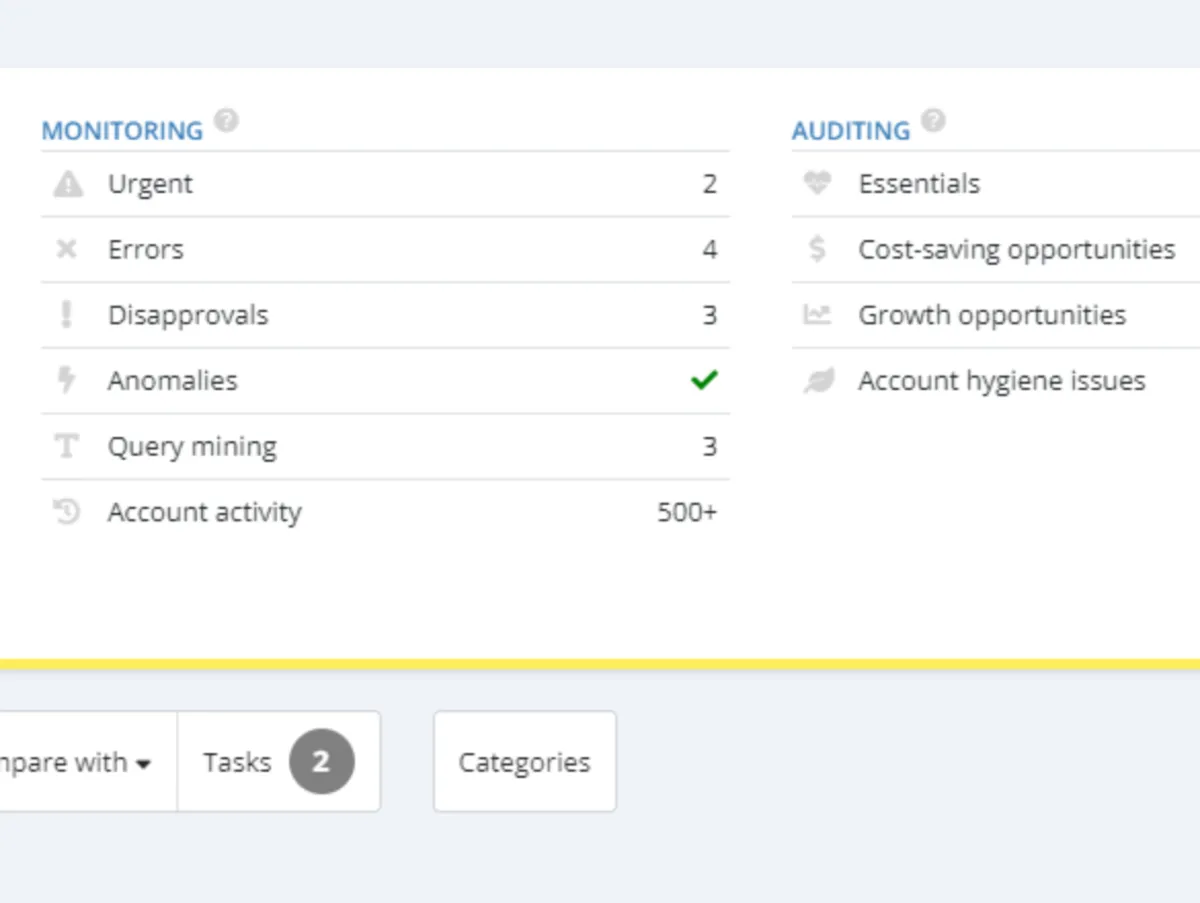Image resolution: width=1200 pixels, height=903 pixels.
Task: Click the MONITORING section heading
Action: pos(122,131)
